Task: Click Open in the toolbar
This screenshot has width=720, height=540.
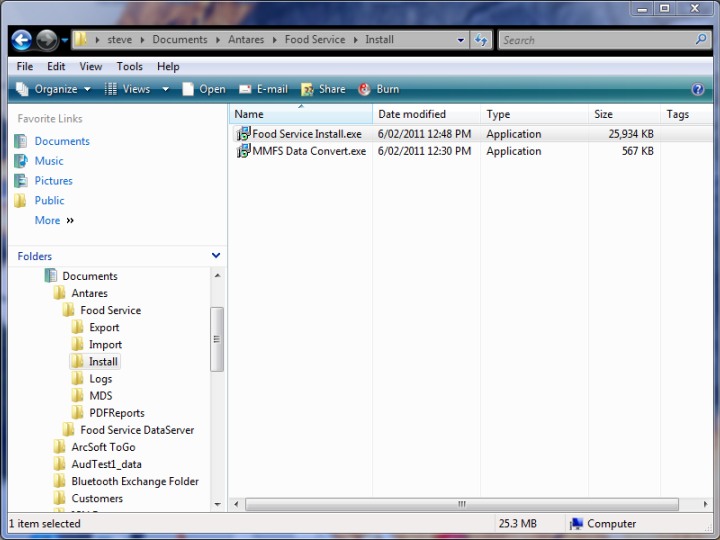Action: point(203,89)
